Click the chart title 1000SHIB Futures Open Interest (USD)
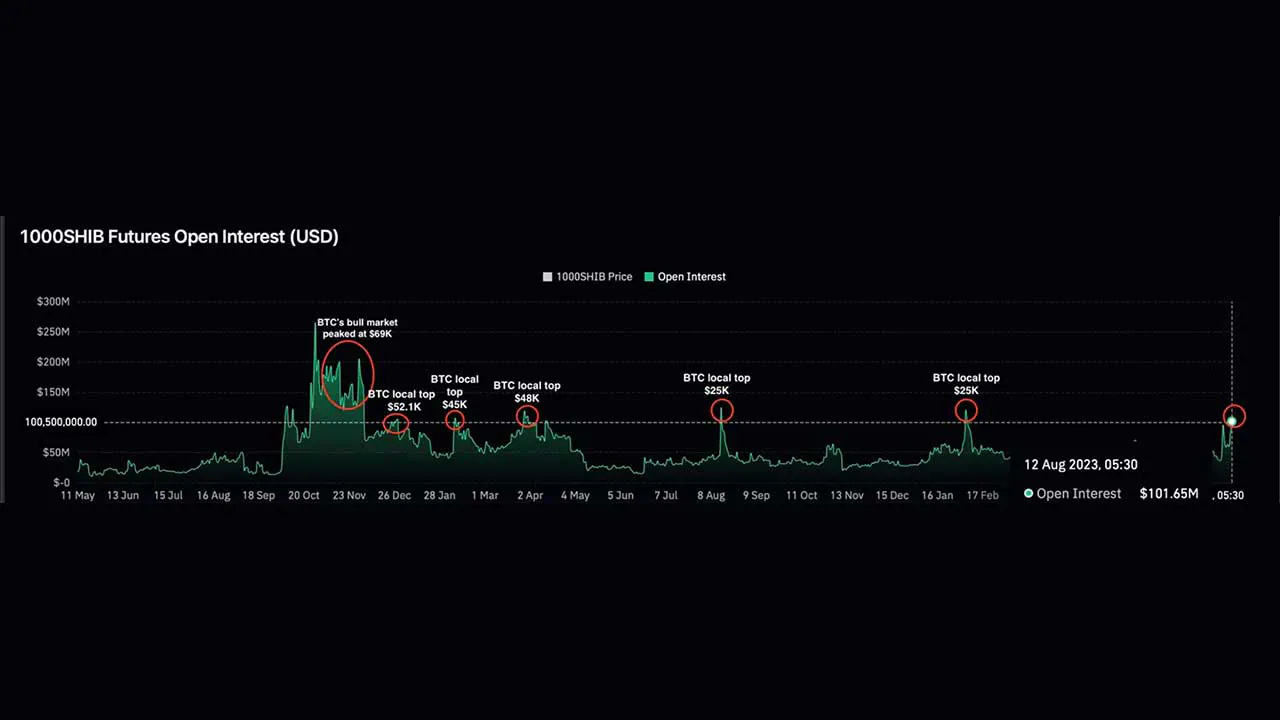 179,237
